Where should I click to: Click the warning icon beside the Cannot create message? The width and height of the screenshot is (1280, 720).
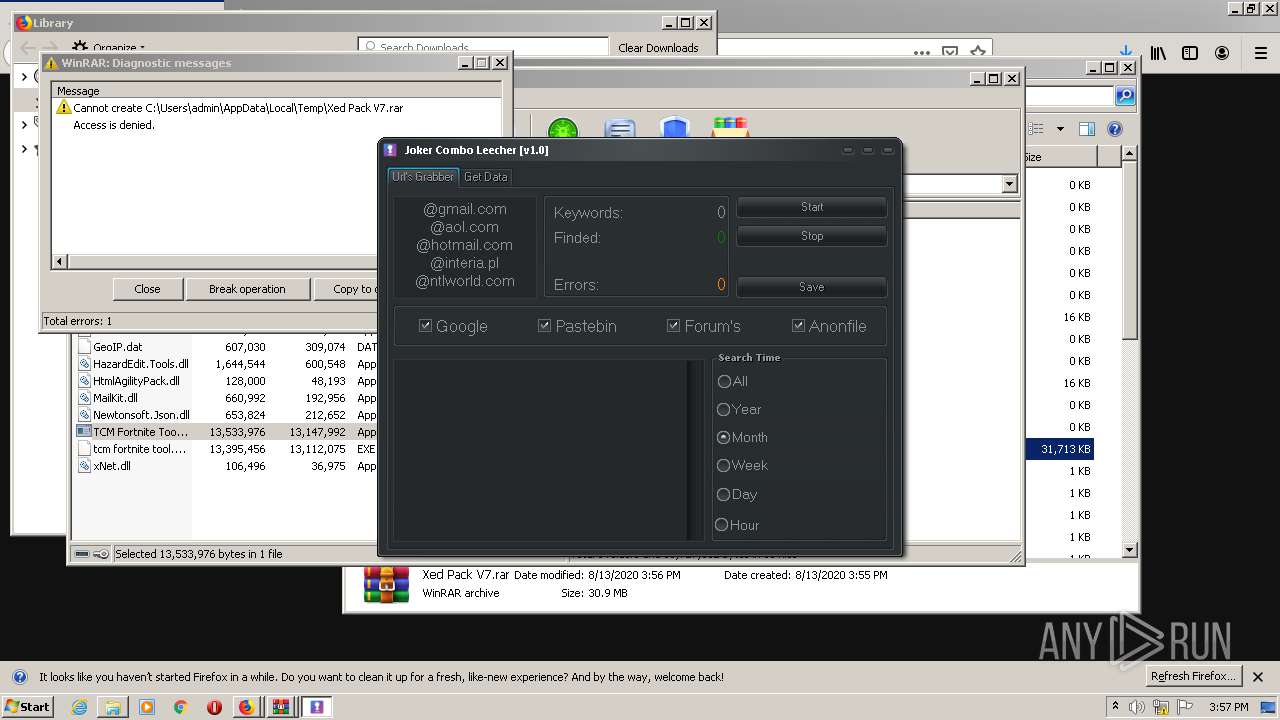(64, 108)
